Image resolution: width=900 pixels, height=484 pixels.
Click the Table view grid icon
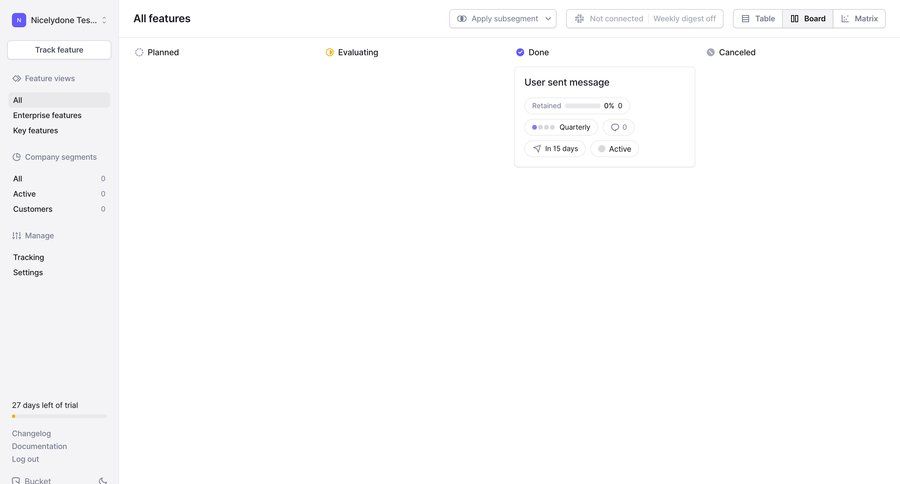[746, 19]
